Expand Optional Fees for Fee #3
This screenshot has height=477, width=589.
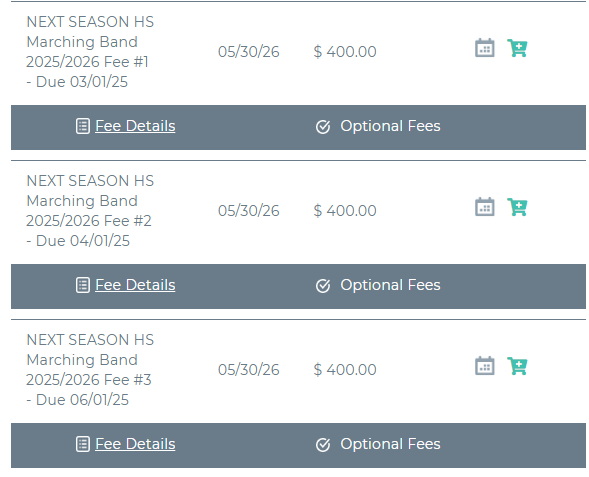click(390, 444)
